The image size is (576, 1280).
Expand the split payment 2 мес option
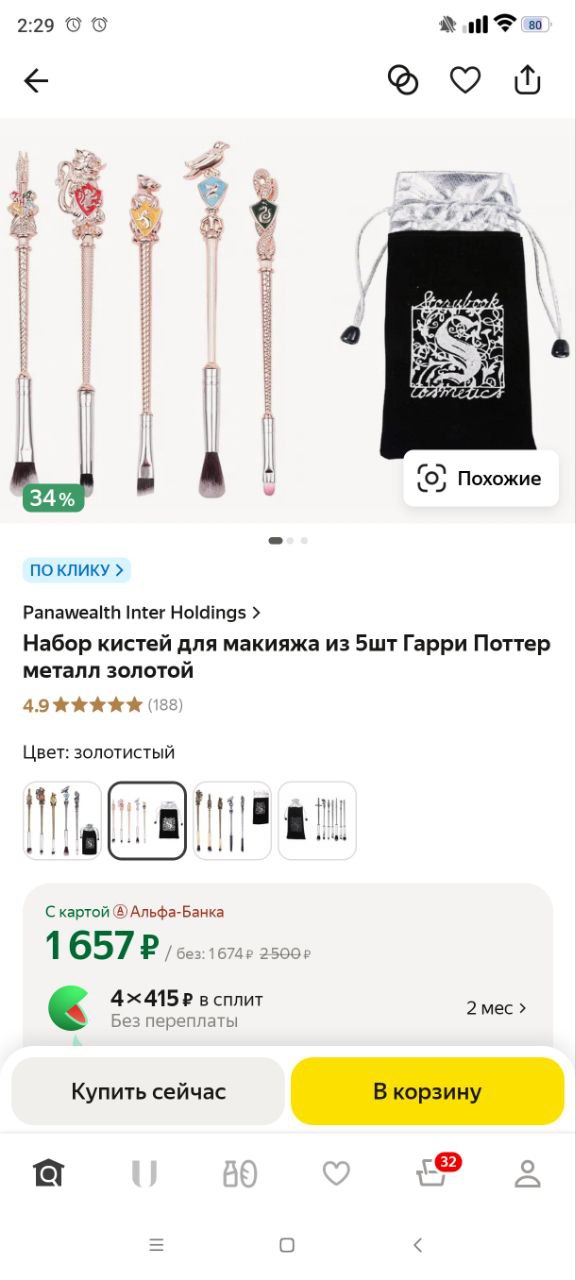tap(496, 1008)
